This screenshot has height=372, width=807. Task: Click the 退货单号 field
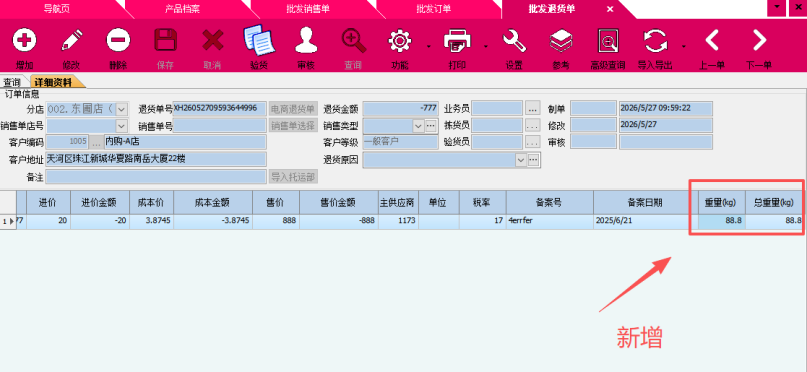tap(220, 109)
